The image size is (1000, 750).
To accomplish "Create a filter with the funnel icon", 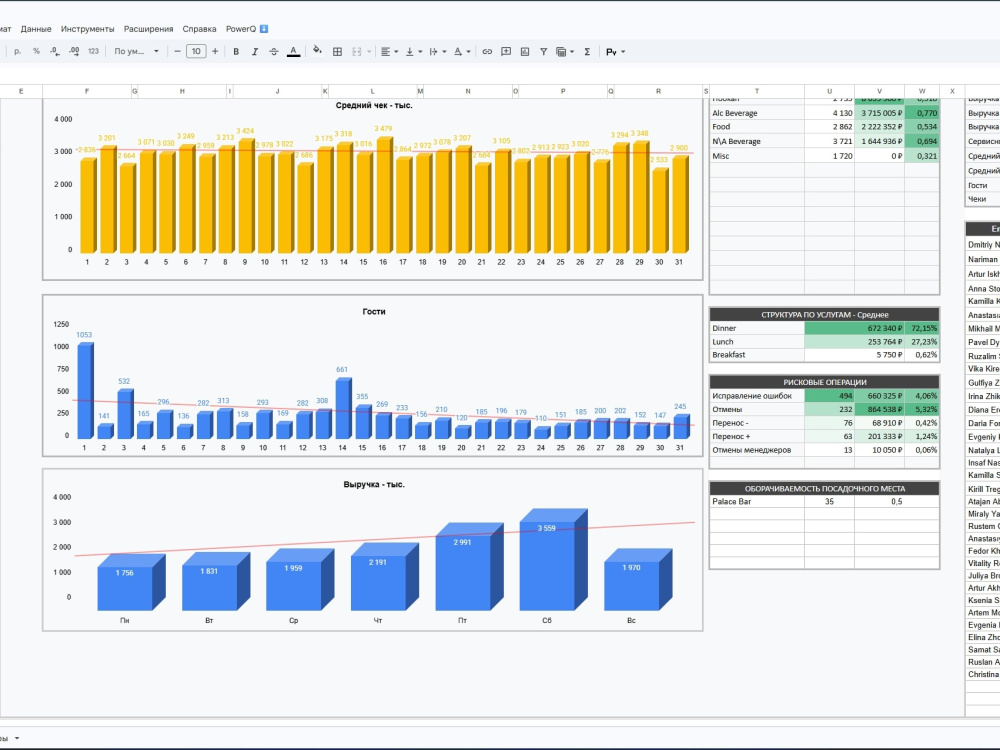I will coord(543,52).
